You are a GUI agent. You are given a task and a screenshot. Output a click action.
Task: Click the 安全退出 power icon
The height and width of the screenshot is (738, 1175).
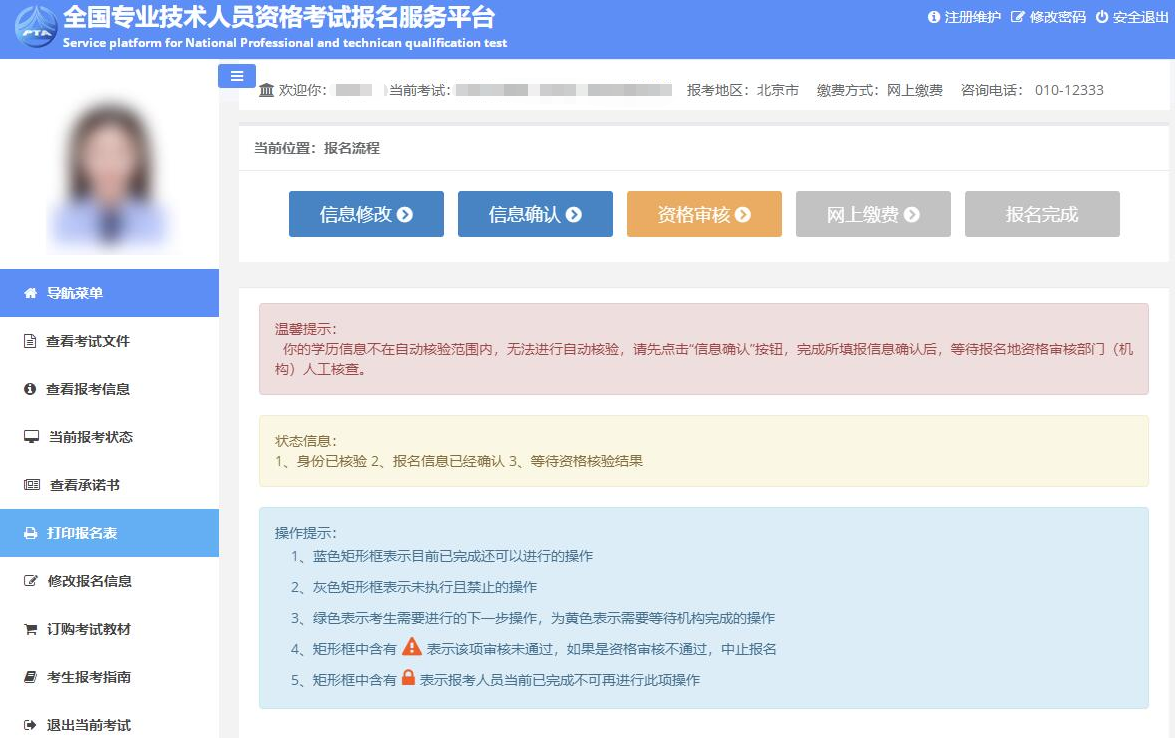pyautogui.click(x=1102, y=17)
